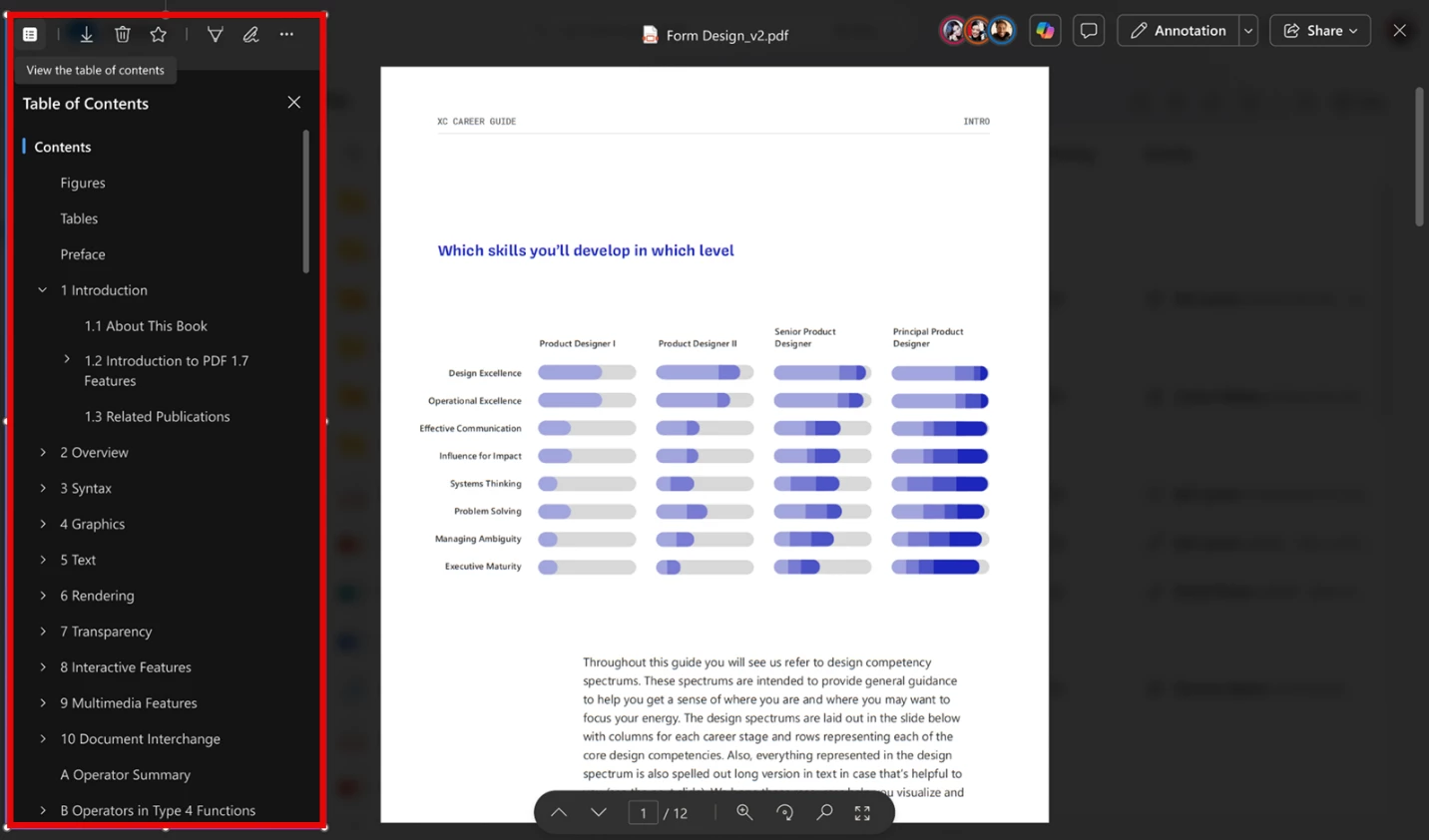The height and width of the screenshot is (840, 1429).
Task: Click the rotate page icon
Action: [x=785, y=813]
